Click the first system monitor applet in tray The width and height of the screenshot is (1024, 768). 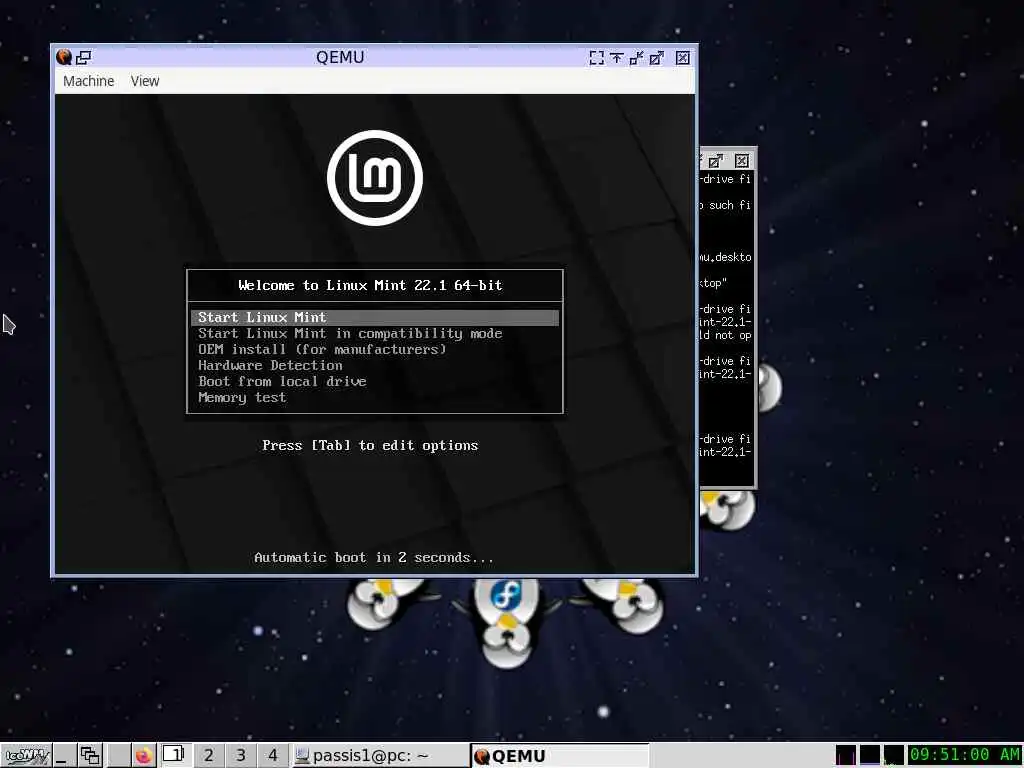[x=846, y=756]
